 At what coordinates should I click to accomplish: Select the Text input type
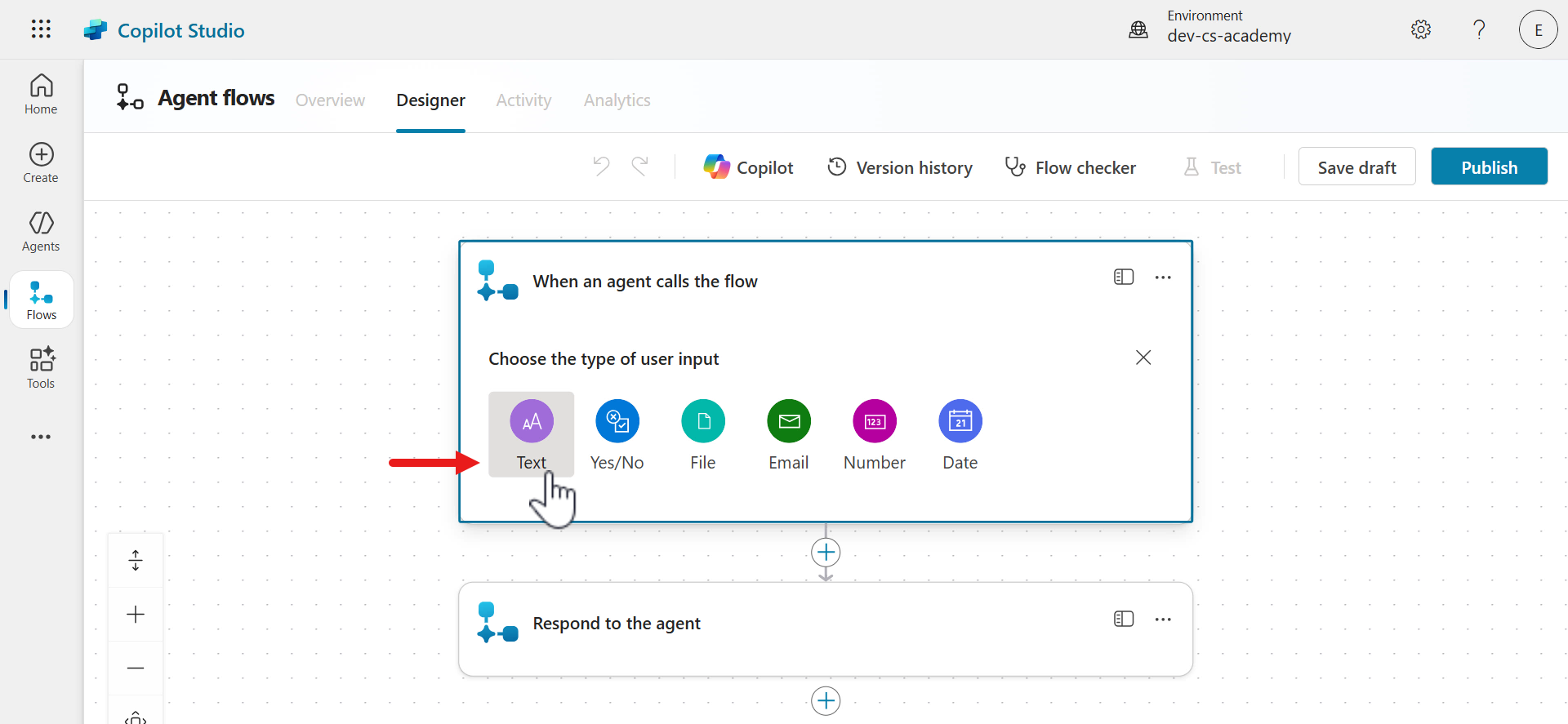[532, 434]
